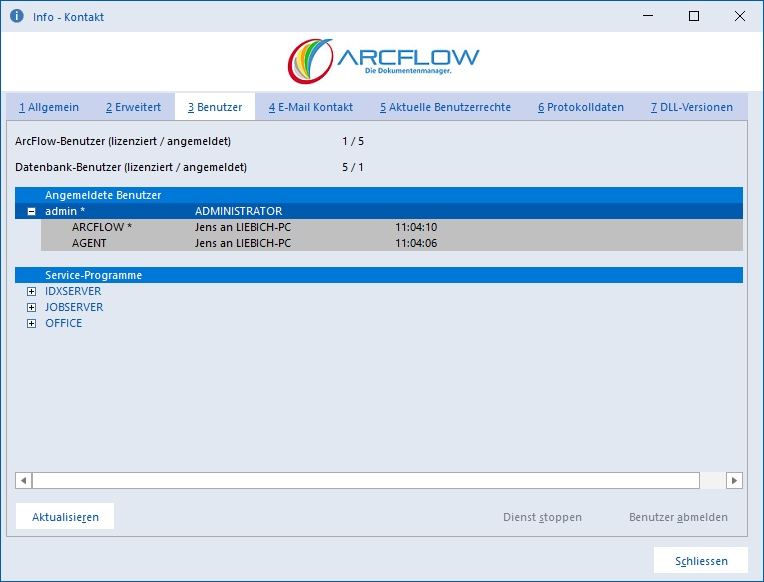This screenshot has height=582, width=764.
Task: Click Dienst stoppen button
Action: [542, 517]
